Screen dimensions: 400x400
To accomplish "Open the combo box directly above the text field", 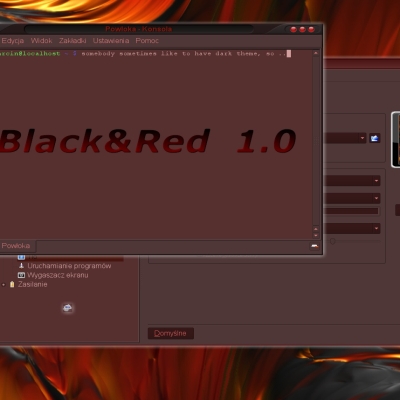I will (352, 198).
